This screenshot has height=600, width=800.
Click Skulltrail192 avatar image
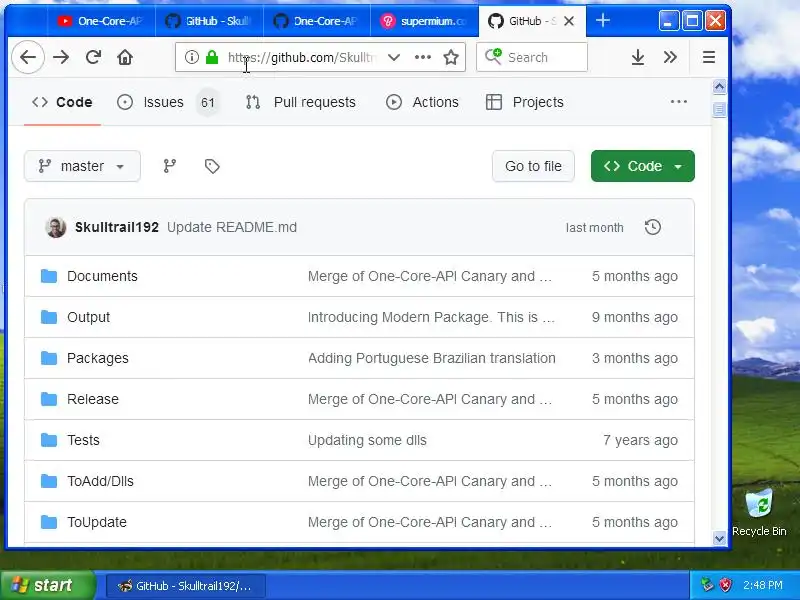coord(56,227)
